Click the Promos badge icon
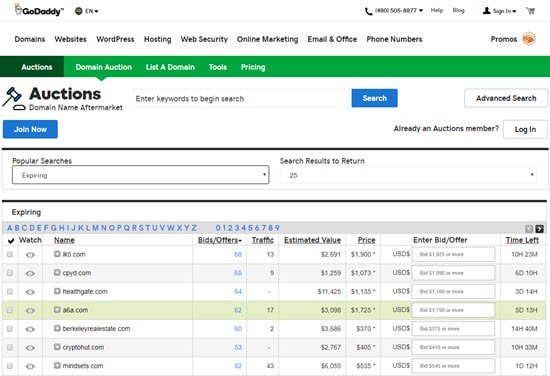Screen dimensions: 550x376 pos(529,39)
